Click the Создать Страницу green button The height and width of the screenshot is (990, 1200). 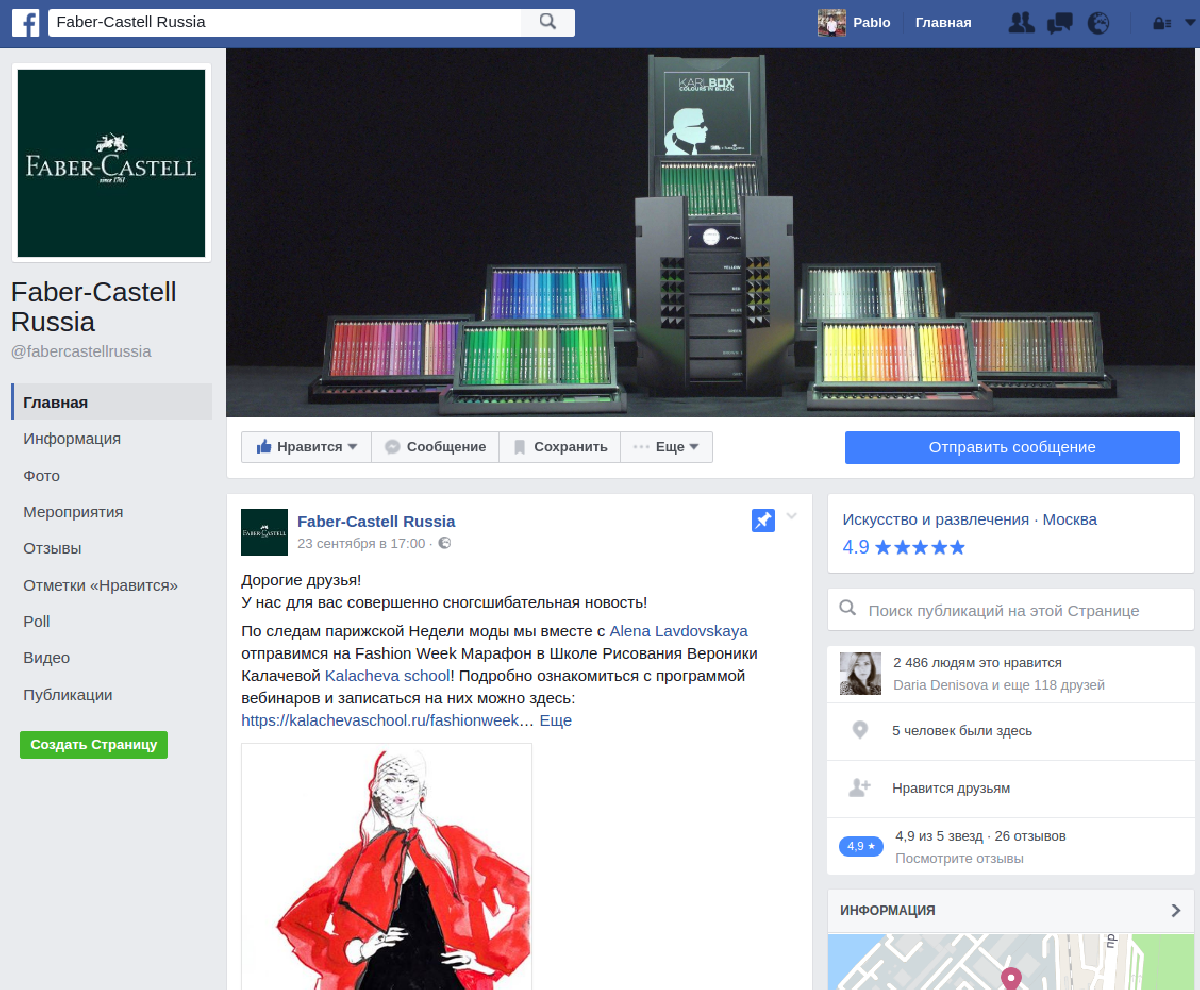[94, 745]
